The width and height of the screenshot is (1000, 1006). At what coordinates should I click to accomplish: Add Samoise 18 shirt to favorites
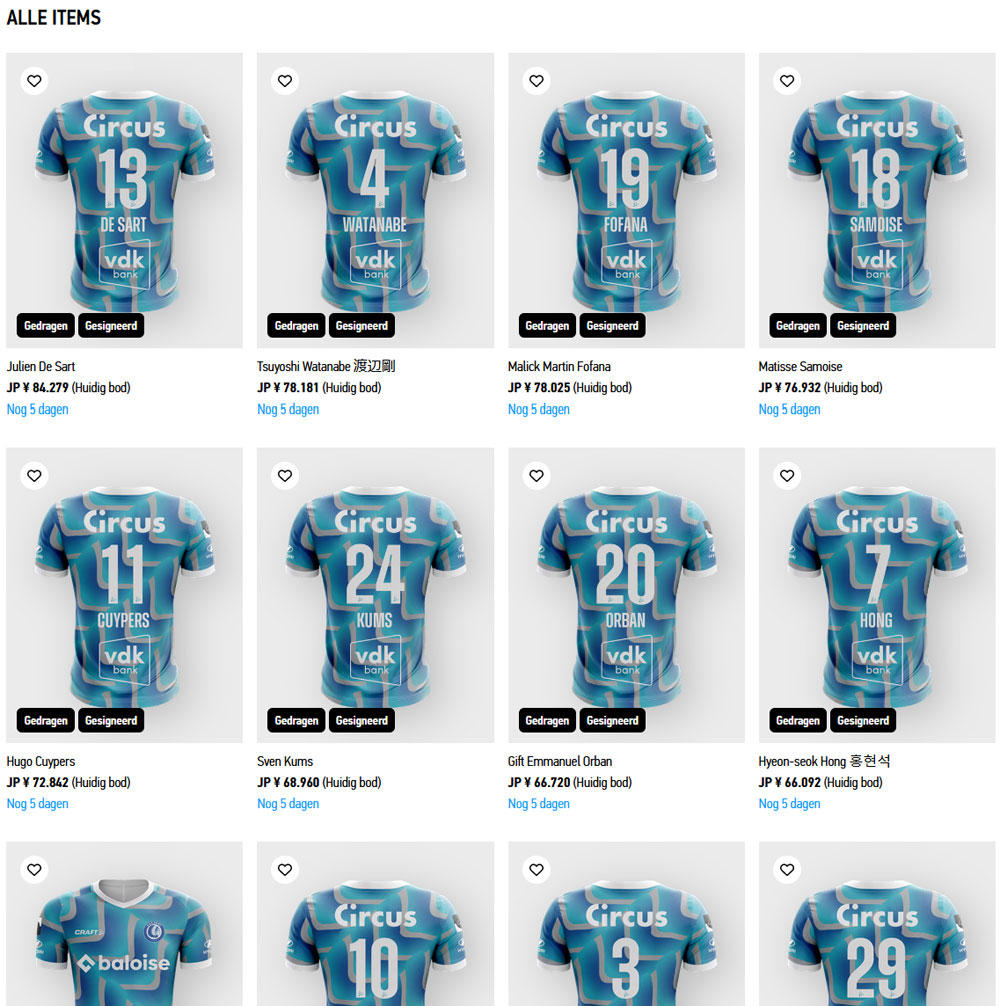tap(787, 81)
